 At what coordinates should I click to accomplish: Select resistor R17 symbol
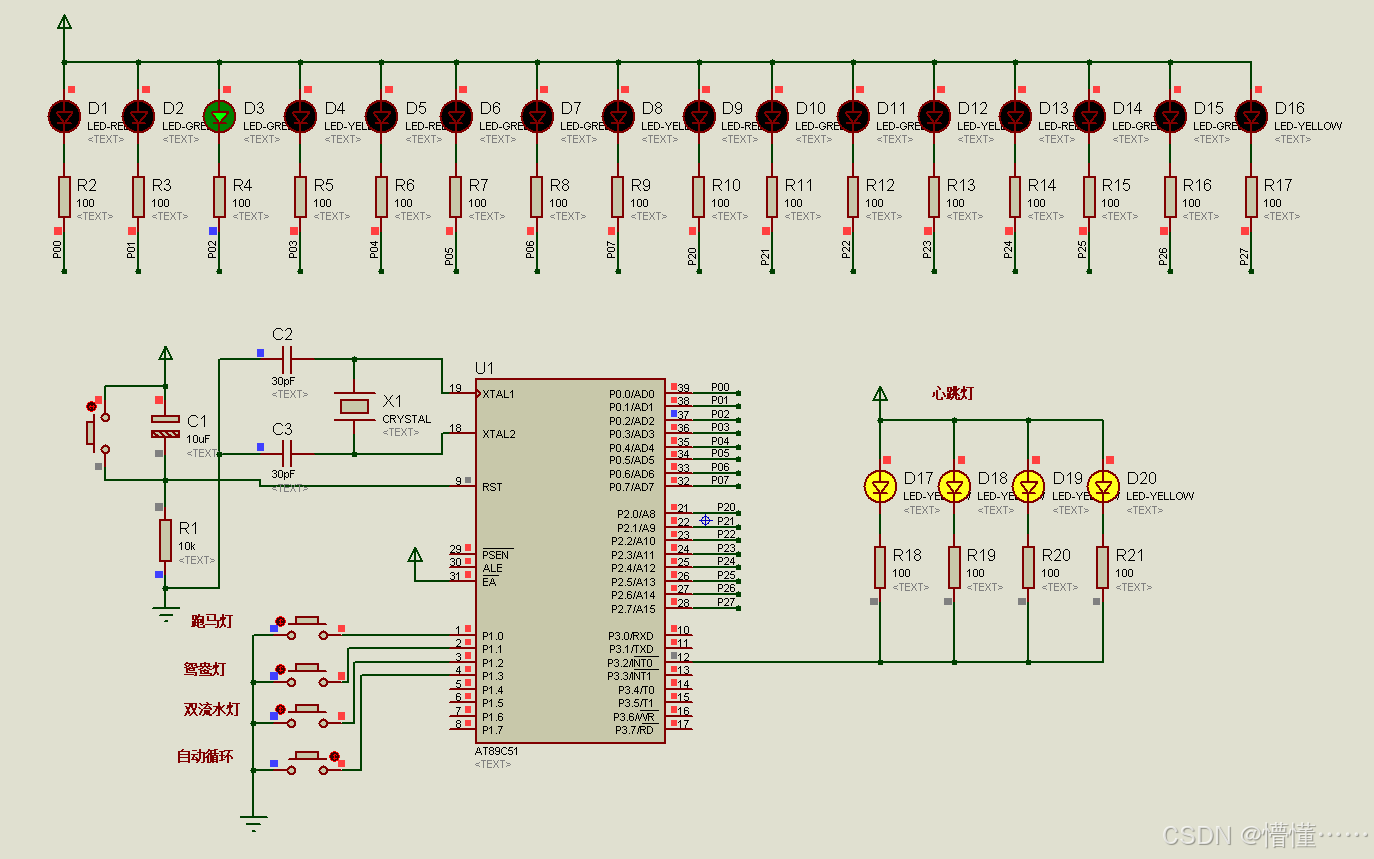tap(1251, 197)
